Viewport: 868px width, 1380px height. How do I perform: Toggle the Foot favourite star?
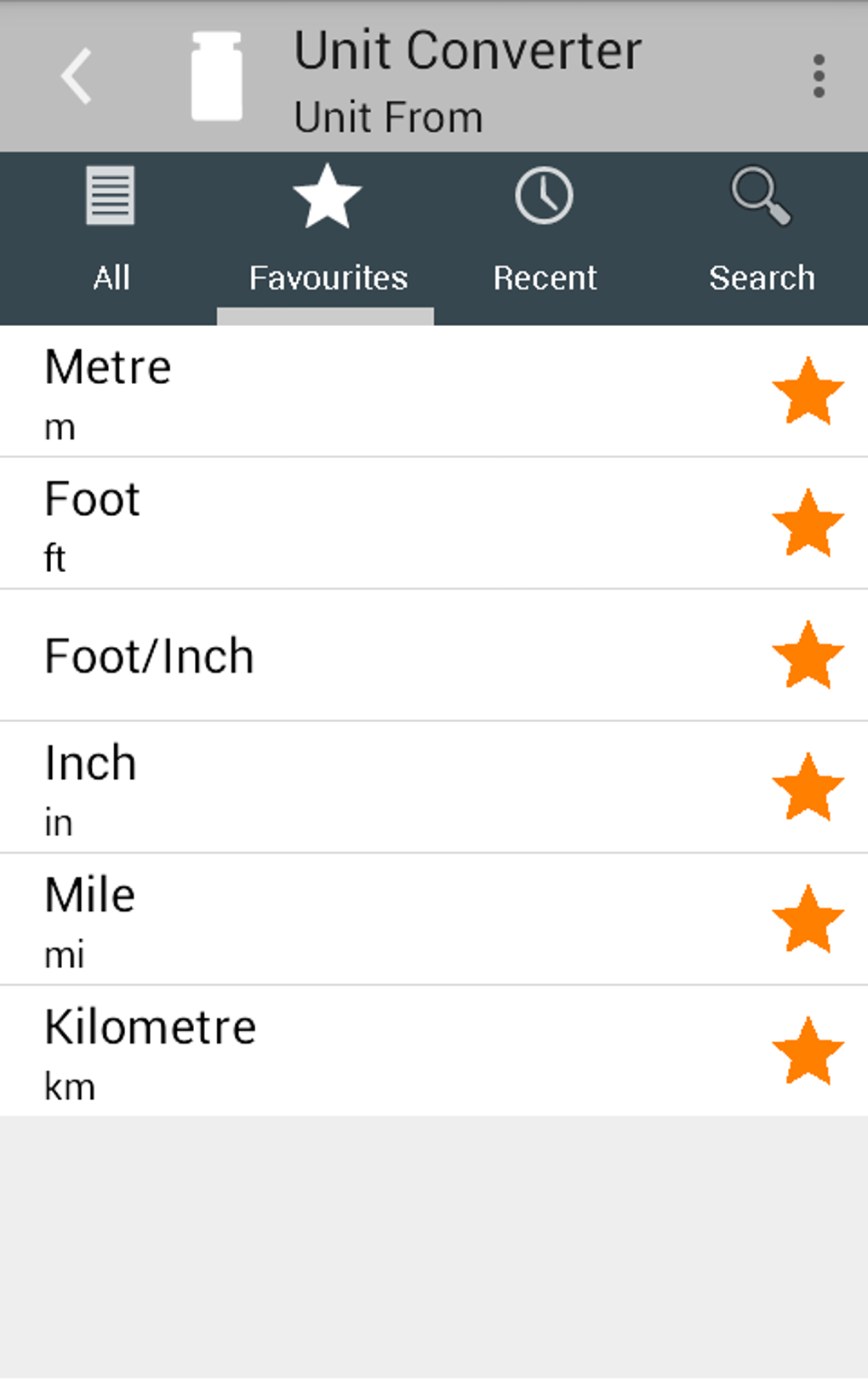808,523
